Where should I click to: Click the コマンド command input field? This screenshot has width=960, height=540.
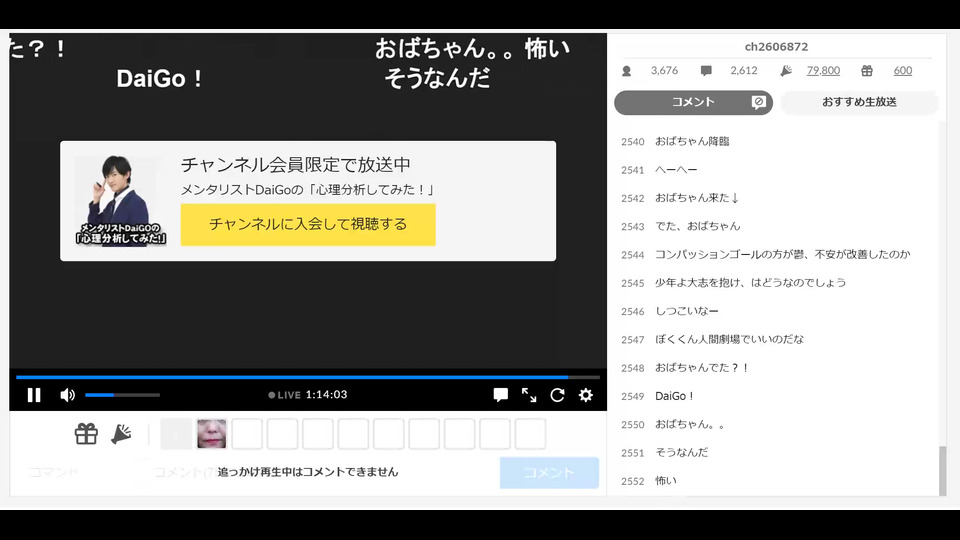[80, 472]
